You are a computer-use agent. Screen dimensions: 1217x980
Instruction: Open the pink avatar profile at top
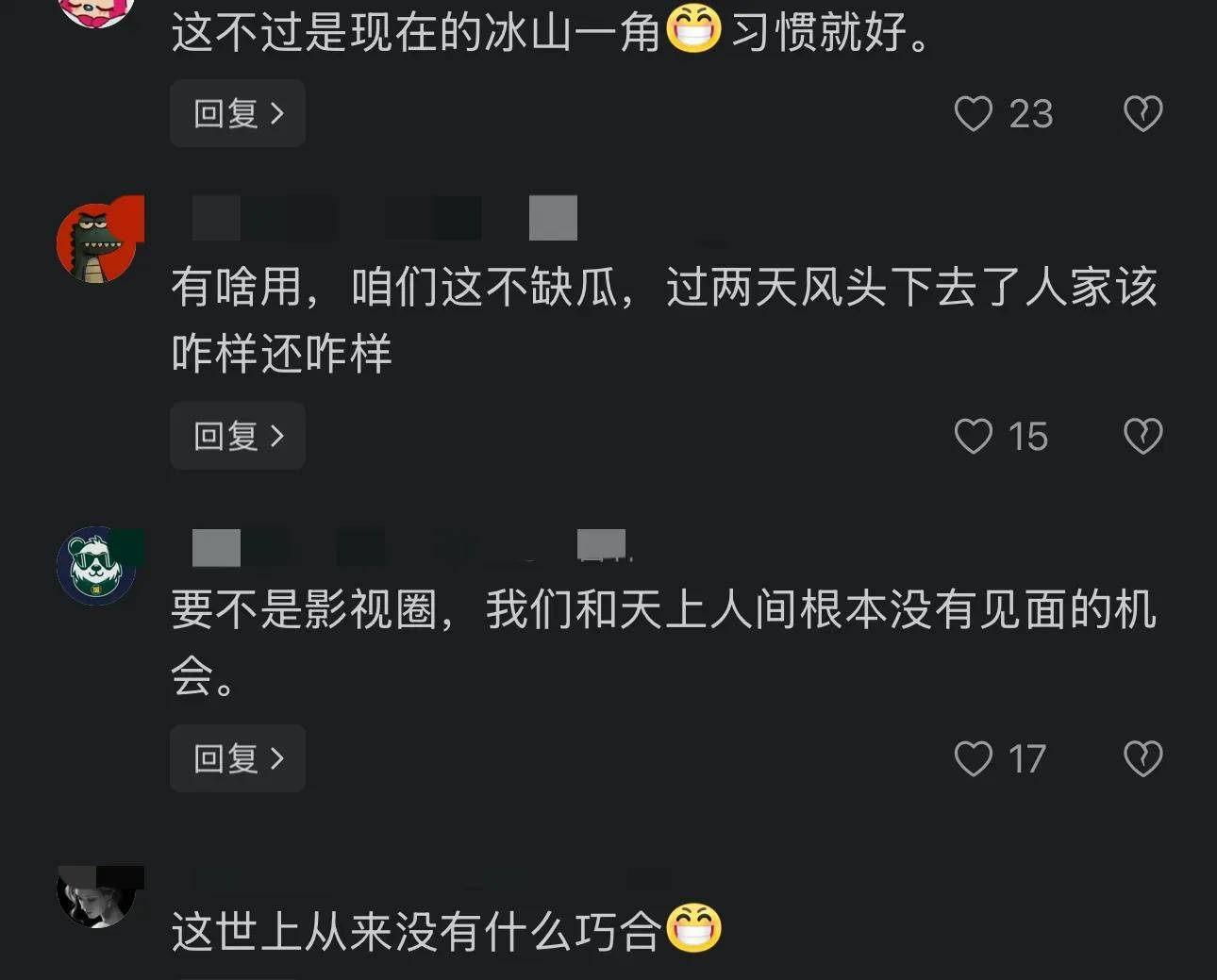click(x=95, y=12)
